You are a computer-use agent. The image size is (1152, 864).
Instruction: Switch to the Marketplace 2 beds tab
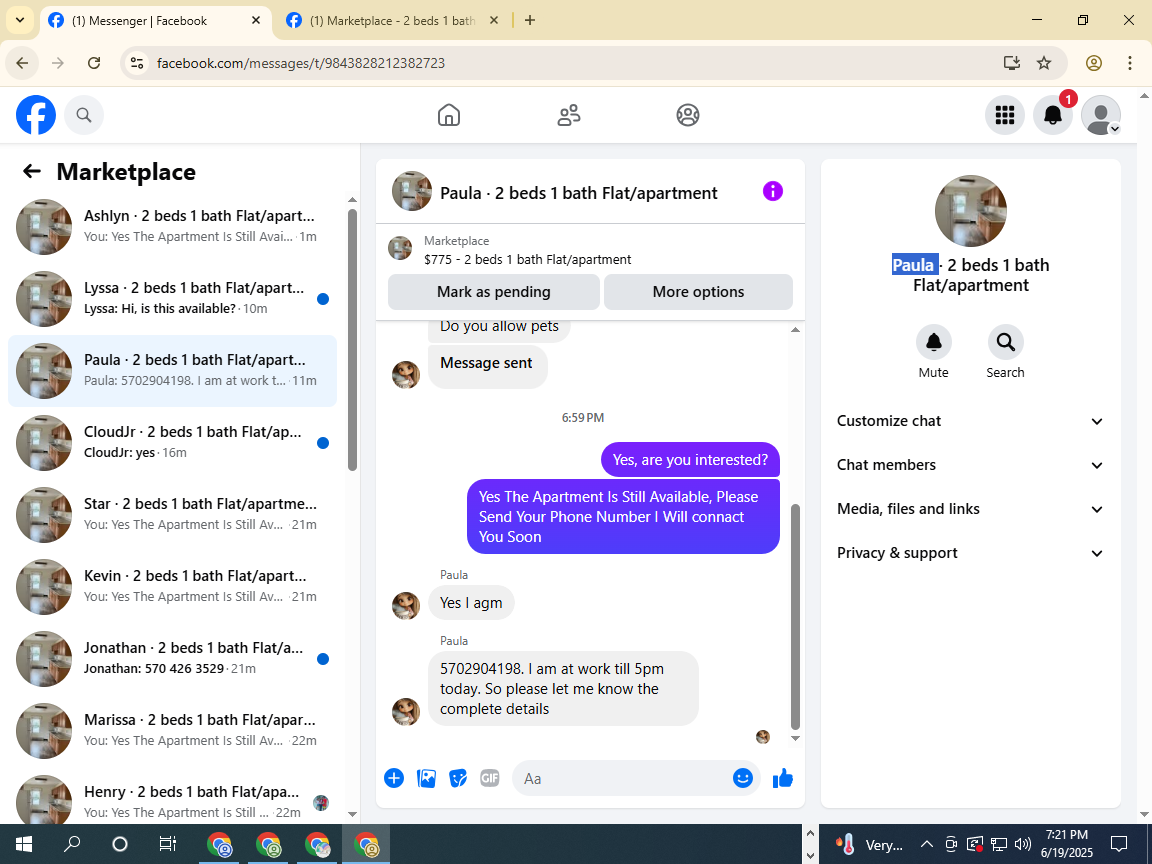tap(392, 21)
